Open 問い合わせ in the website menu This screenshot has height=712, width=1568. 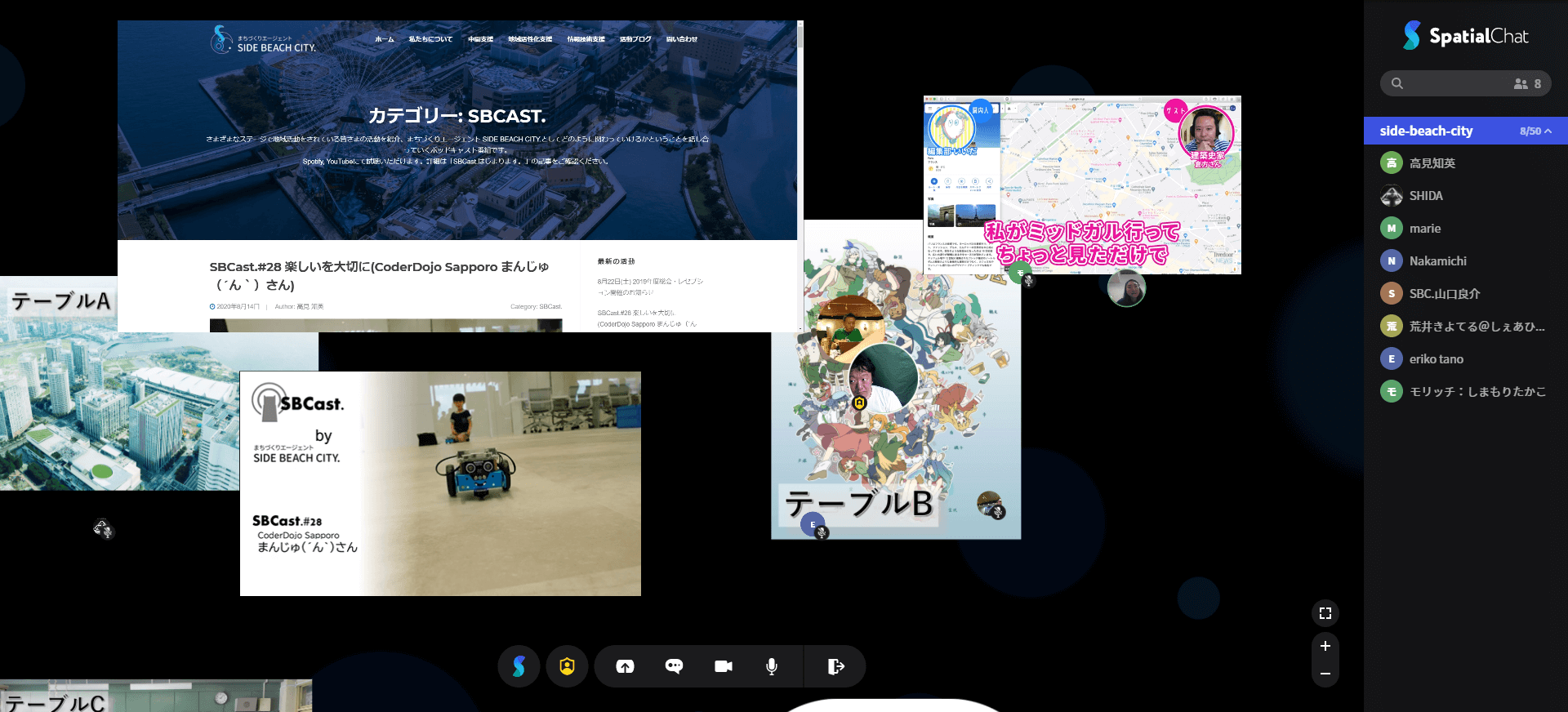pyautogui.click(x=682, y=39)
